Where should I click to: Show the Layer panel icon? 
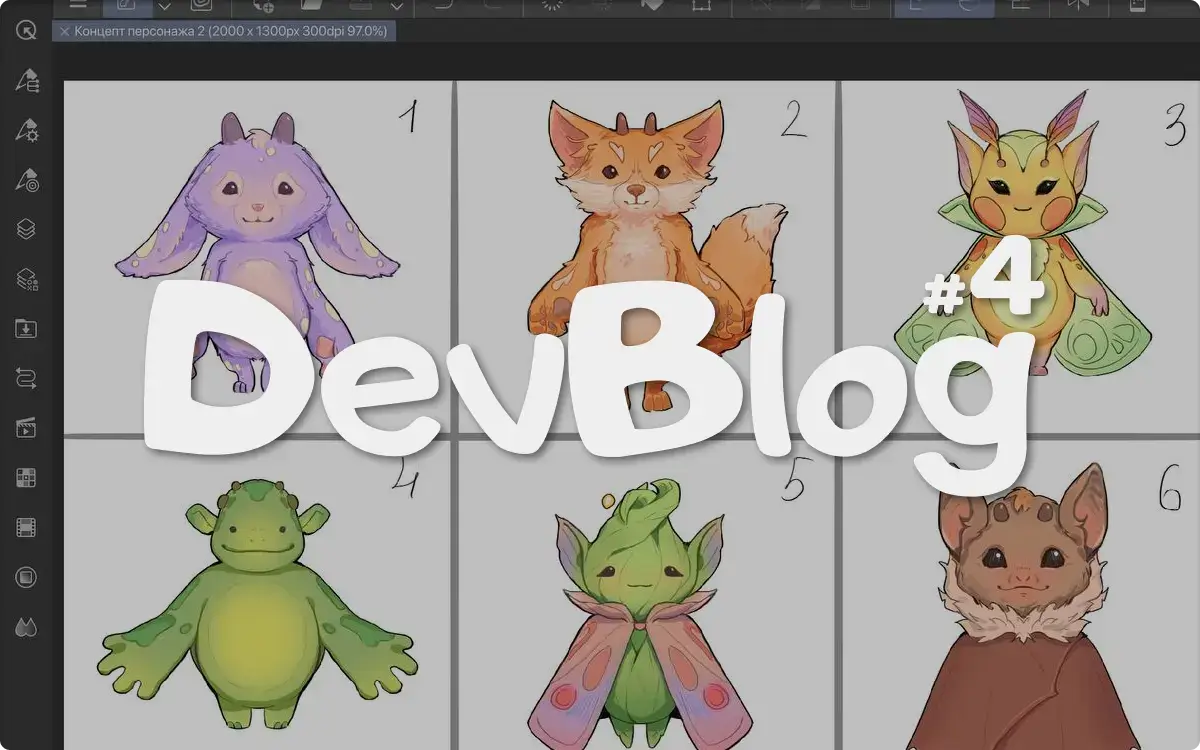tap(27, 230)
